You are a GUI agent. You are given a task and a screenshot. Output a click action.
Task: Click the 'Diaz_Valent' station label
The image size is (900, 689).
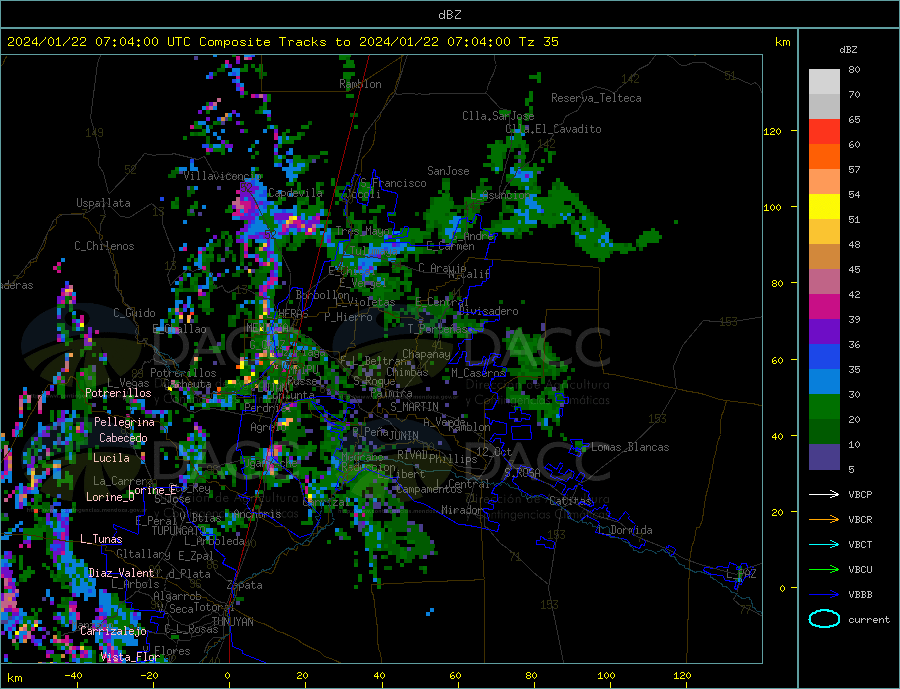pyautogui.click(x=122, y=573)
